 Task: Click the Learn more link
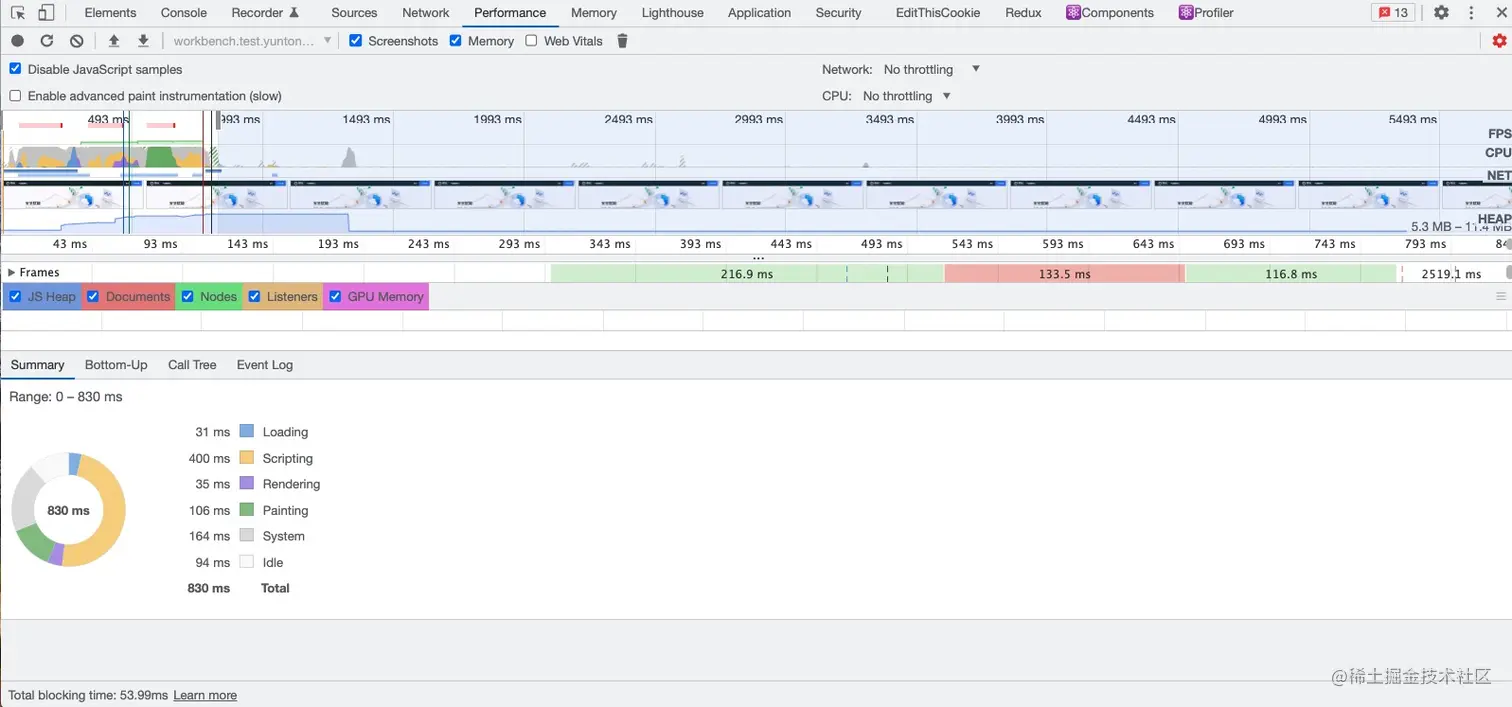pyautogui.click(x=205, y=695)
